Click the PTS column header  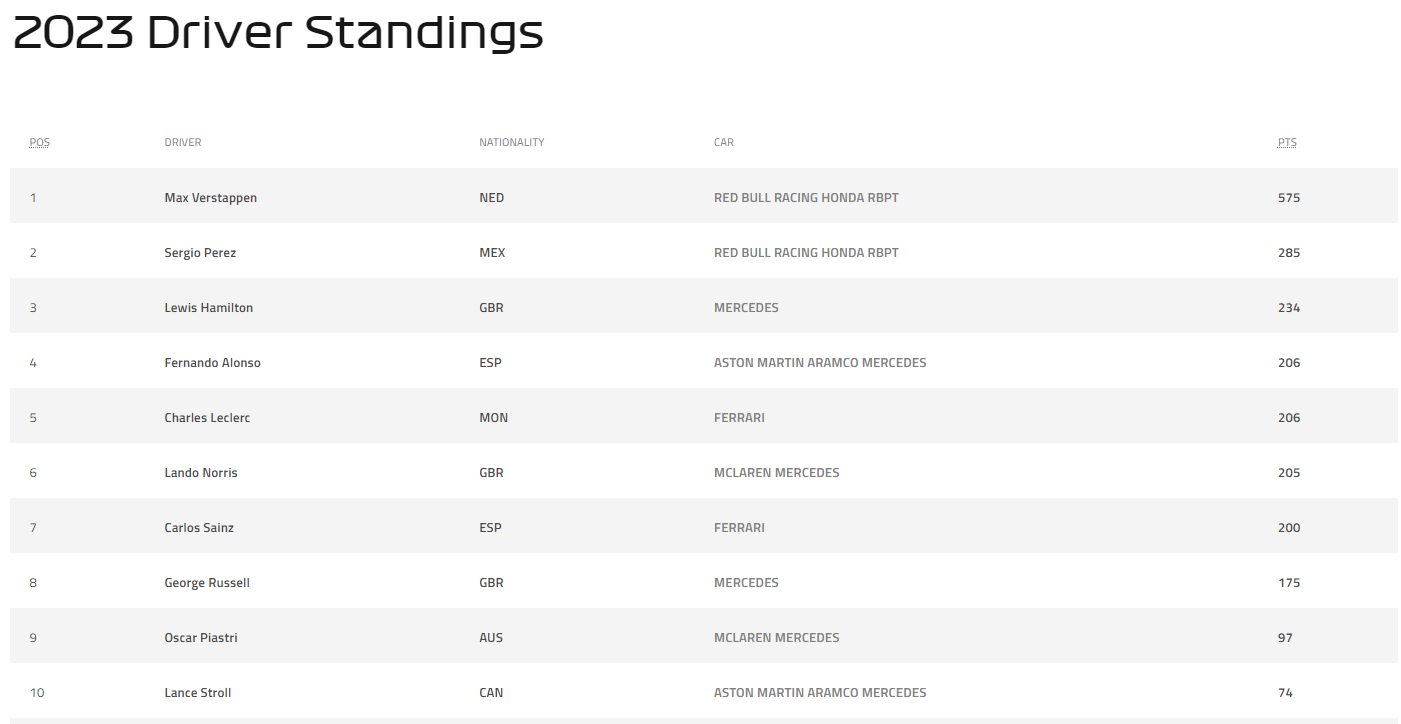[1287, 143]
